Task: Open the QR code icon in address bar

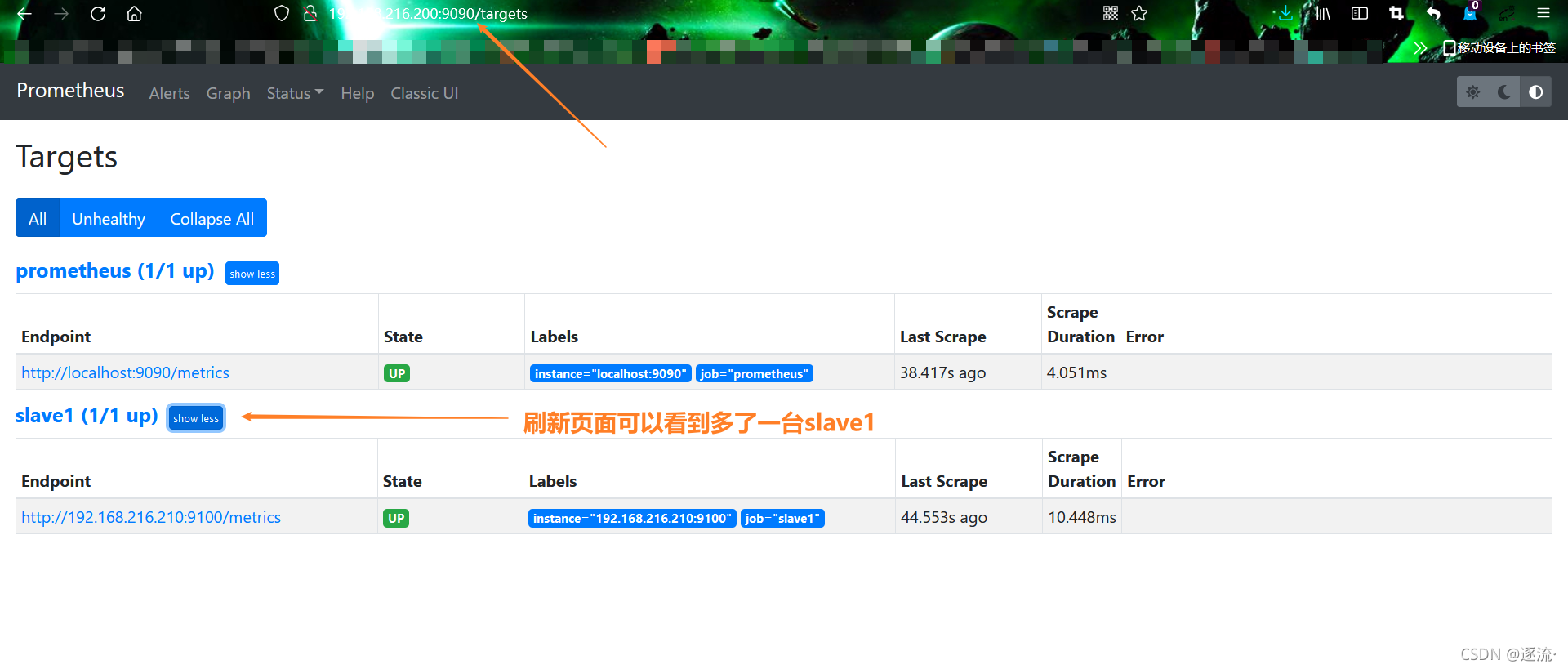Action: pyautogui.click(x=1111, y=13)
